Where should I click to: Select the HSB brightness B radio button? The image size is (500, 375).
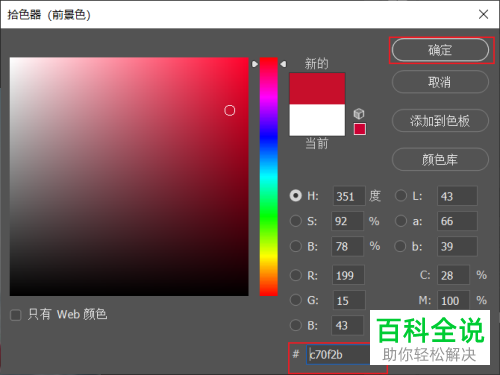296,246
